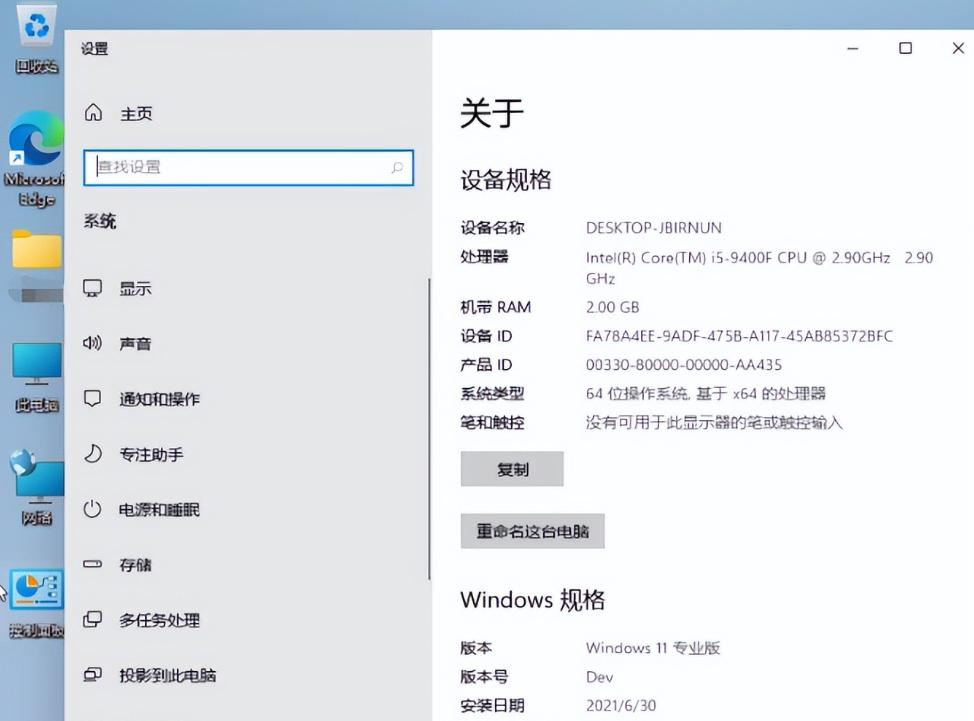Click the 设置 window title text

[94, 48]
